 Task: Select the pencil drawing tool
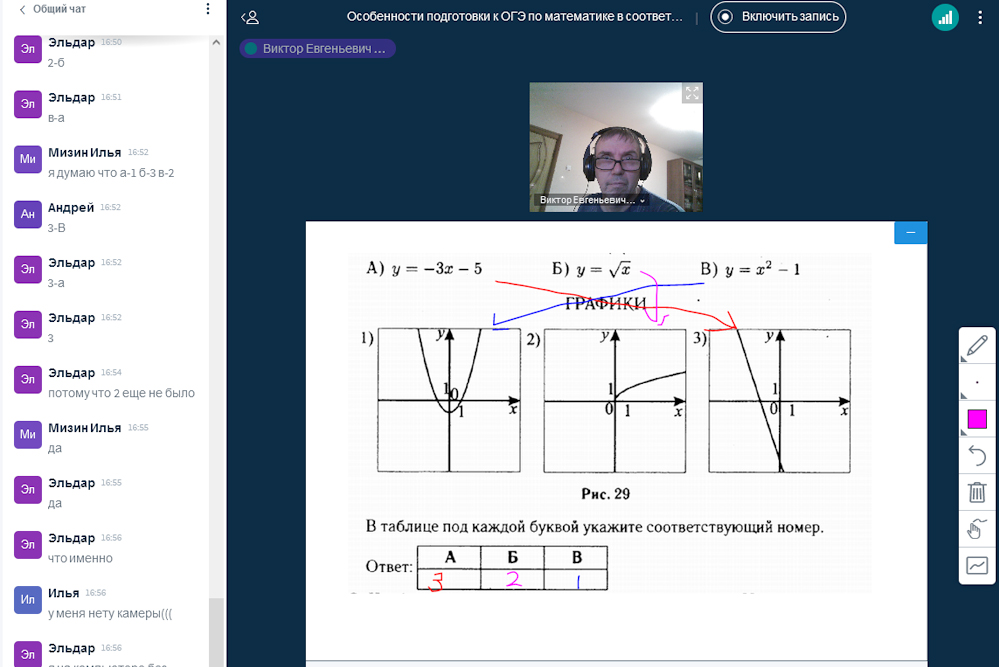click(x=977, y=346)
